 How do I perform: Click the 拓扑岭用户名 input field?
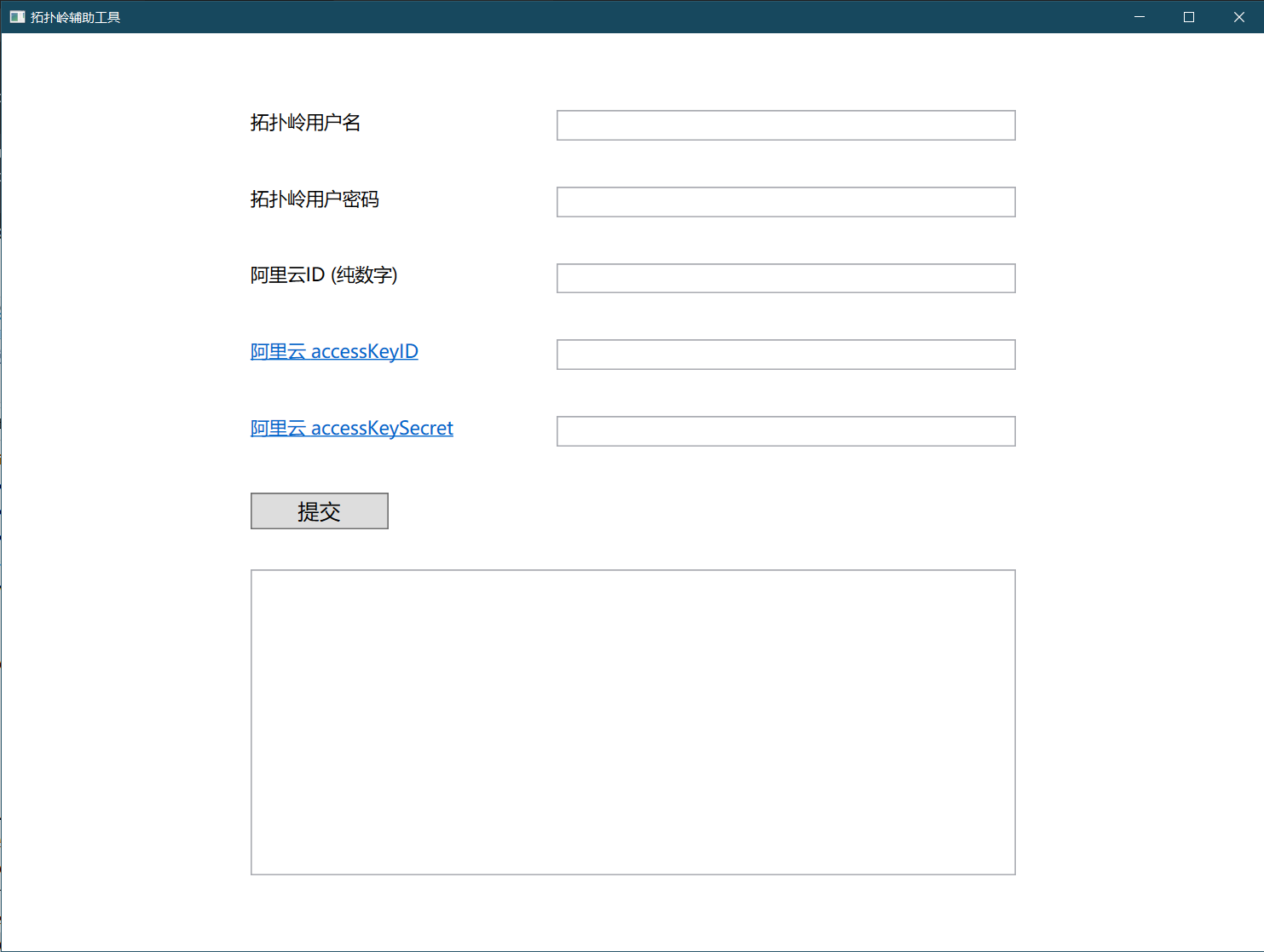point(786,125)
